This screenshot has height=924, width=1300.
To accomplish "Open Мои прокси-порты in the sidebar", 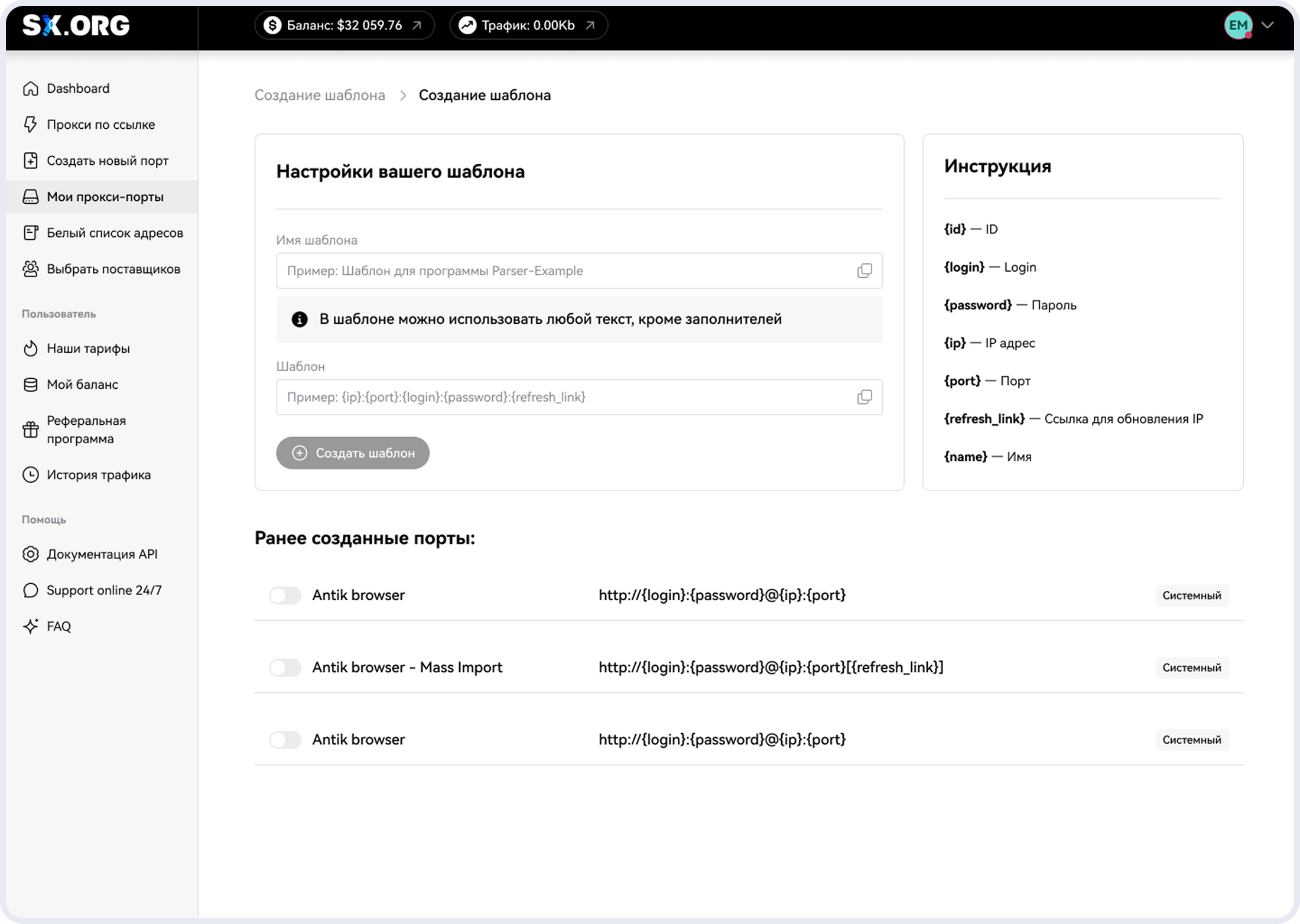I will 105,197.
